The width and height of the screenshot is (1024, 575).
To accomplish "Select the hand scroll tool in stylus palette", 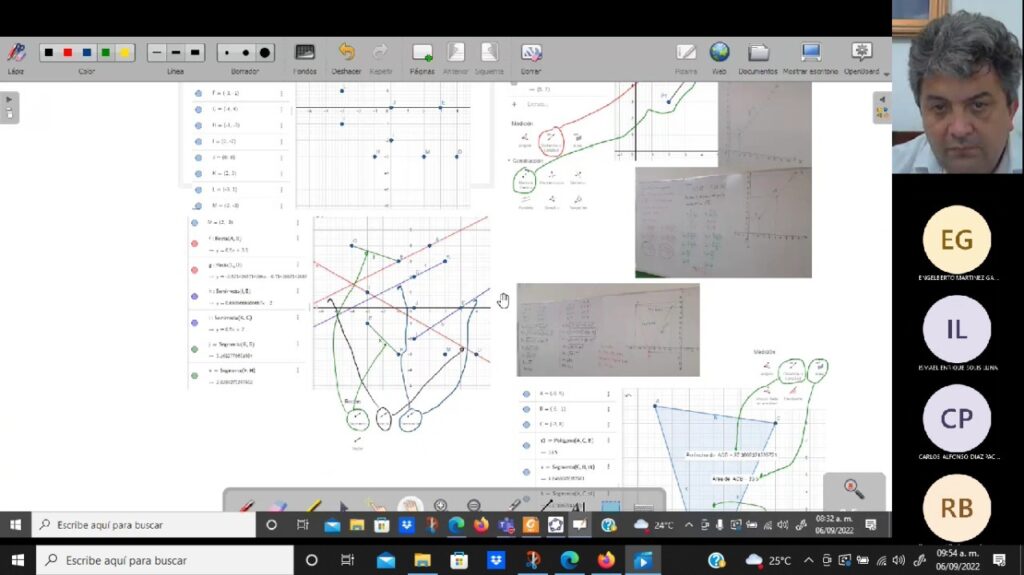I will tap(411, 505).
